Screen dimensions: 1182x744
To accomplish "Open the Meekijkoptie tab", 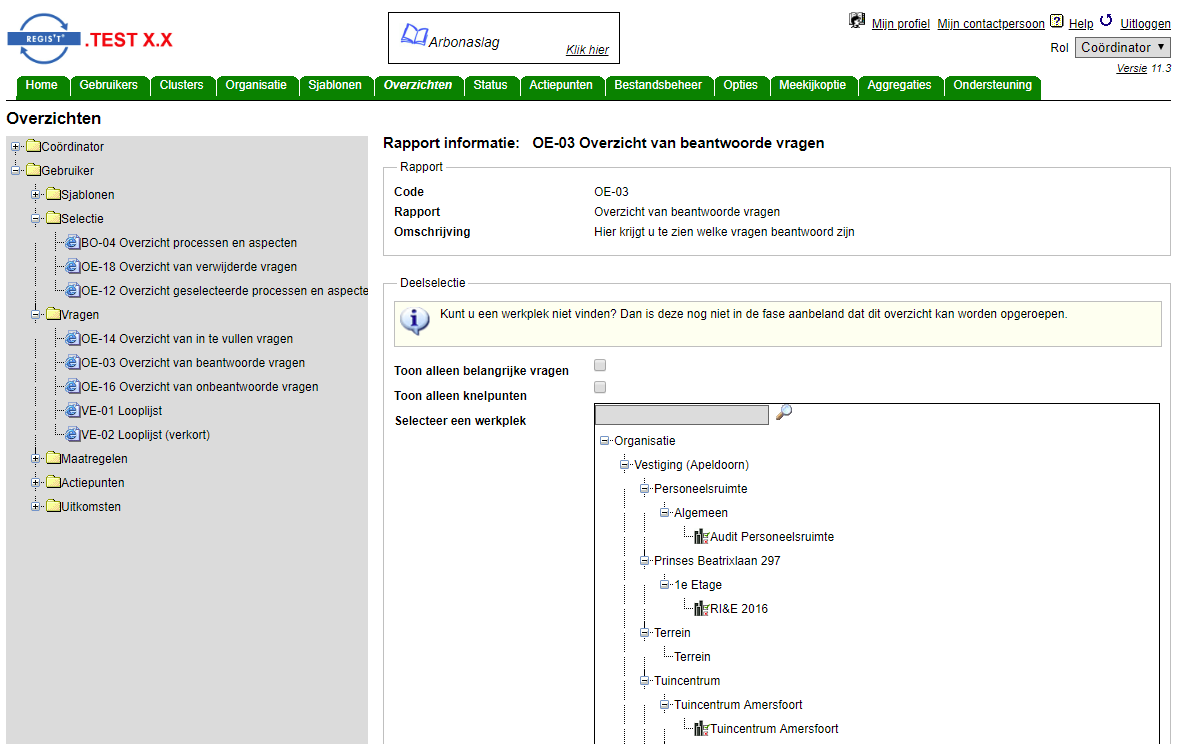I will [x=813, y=86].
